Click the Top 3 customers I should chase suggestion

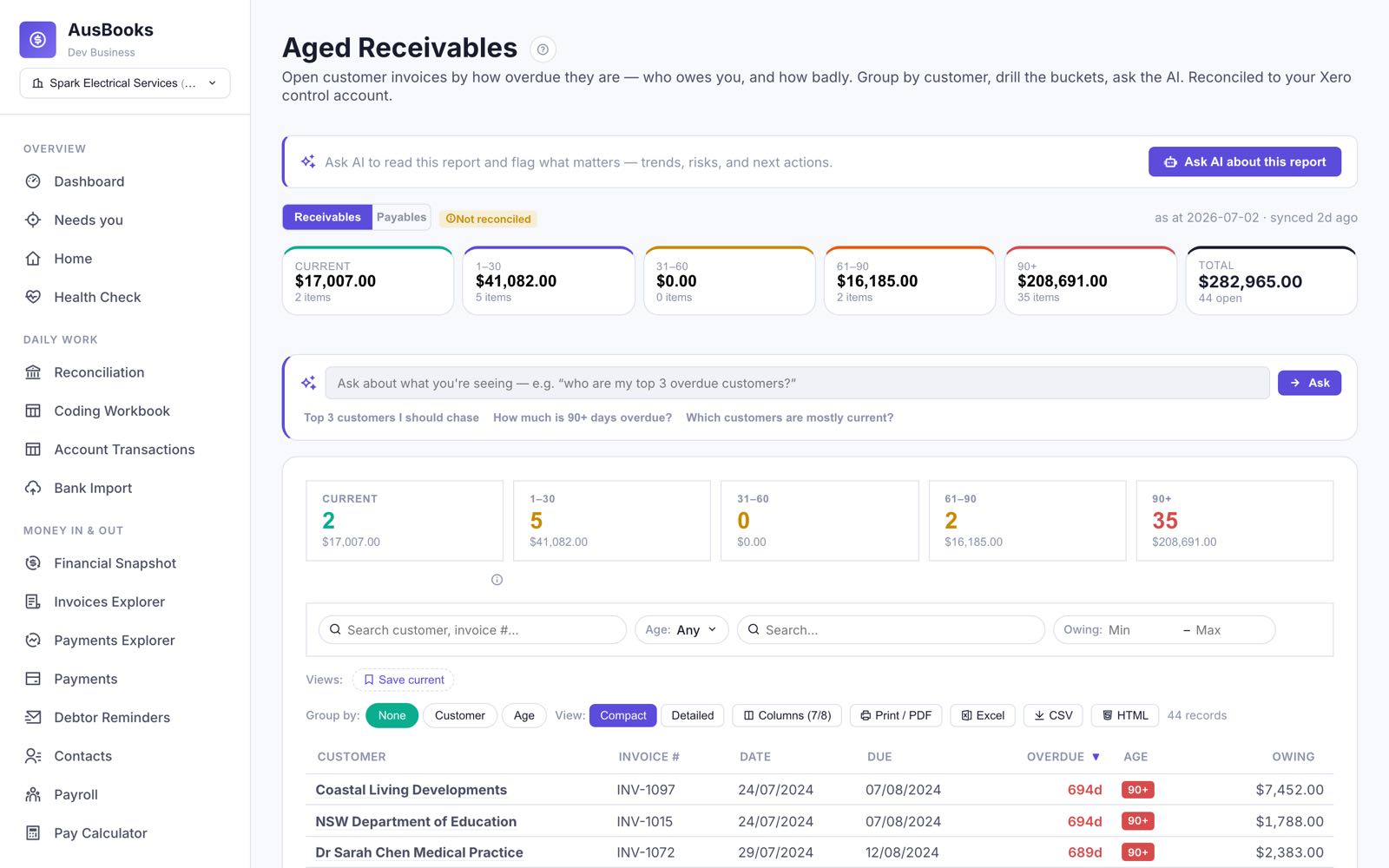(392, 418)
